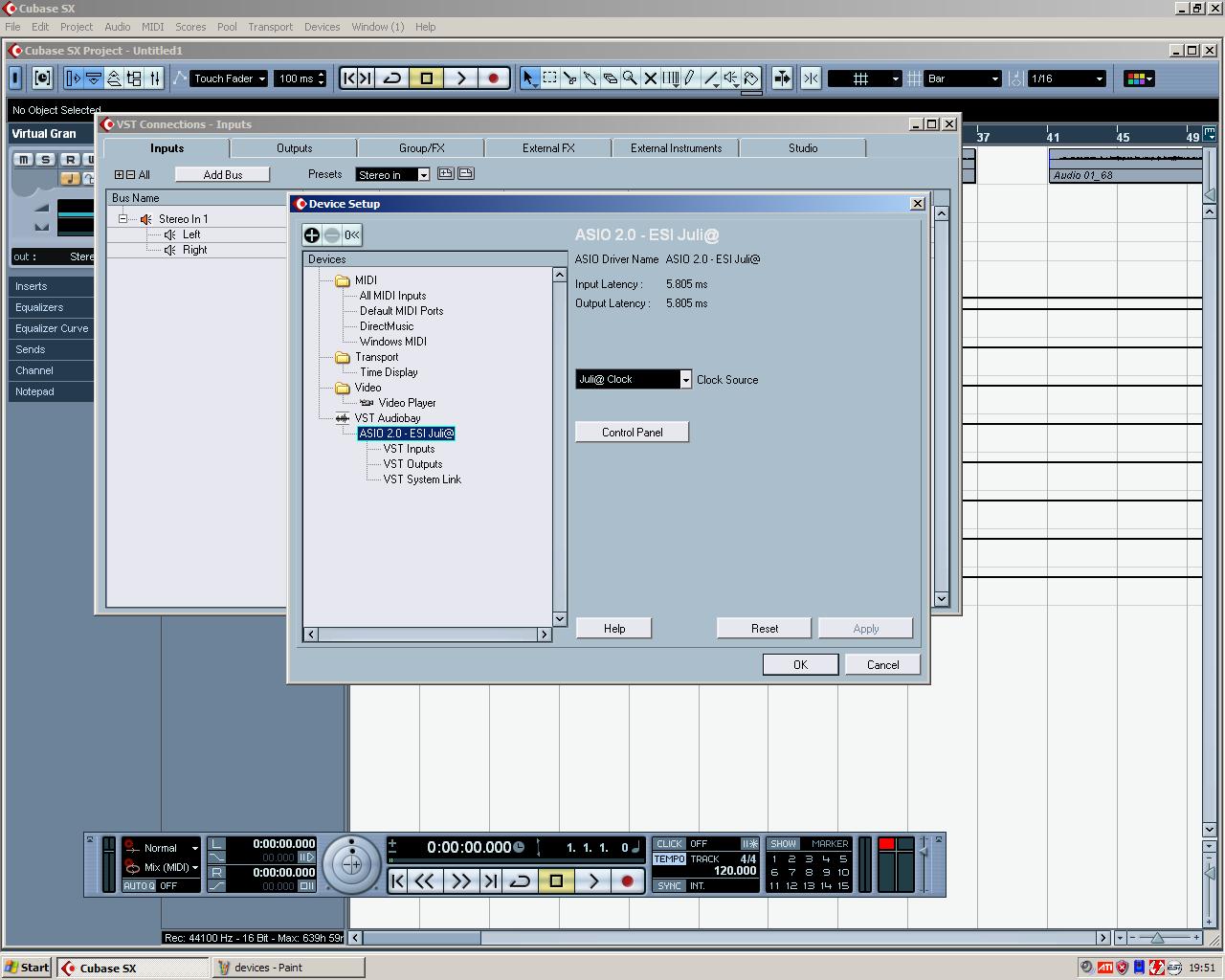Image resolution: width=1225 pixels, height=980 pixels.
Task: Select the Mute X tool
Action: point(651,78)
